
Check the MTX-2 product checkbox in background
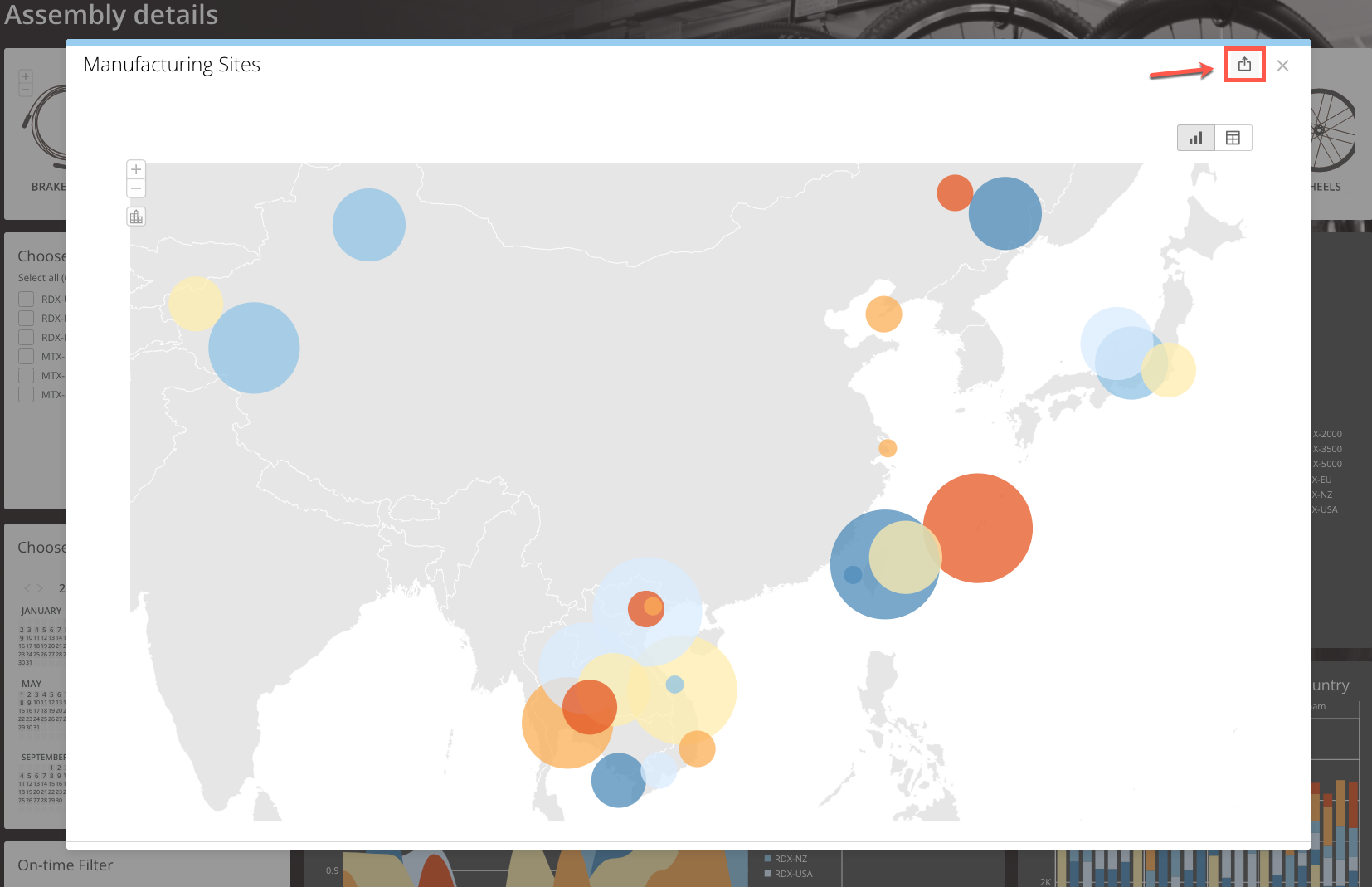(x=27, y=395)
